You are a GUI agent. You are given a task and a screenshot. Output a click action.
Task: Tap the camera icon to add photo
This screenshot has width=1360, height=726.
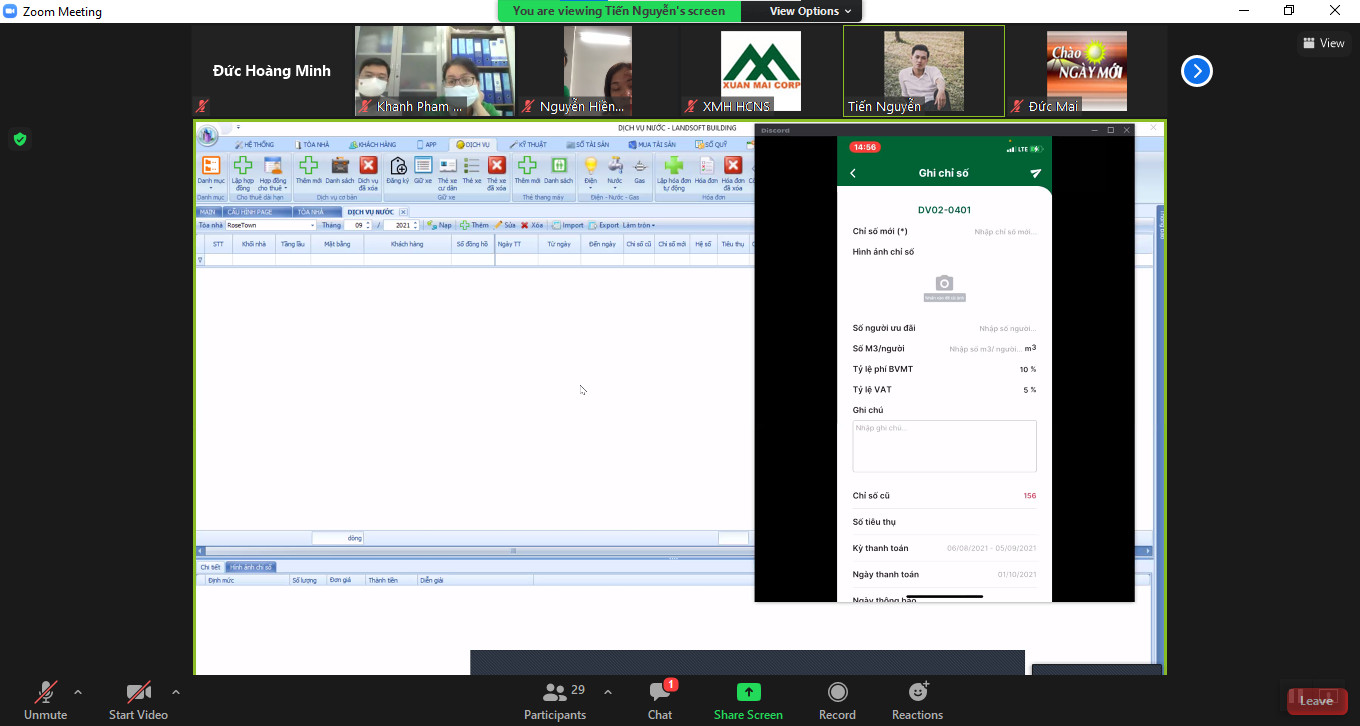tap(944, 284)
